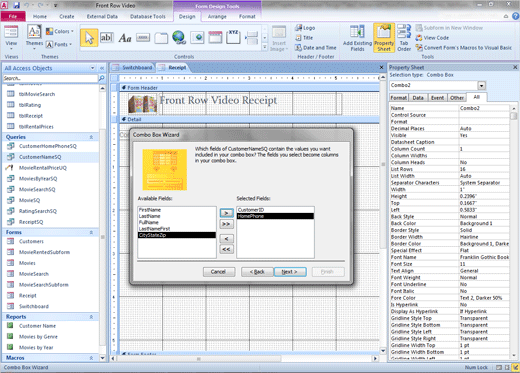Open theme Colors menu
This screenshot has height=373, width=520.
pyautogui.click(x=60, y=31)
